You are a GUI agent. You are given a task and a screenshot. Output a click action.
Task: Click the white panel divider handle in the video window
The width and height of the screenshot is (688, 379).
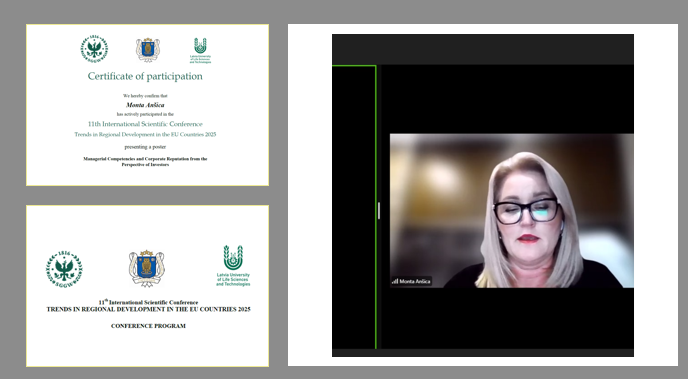[379, 211]
